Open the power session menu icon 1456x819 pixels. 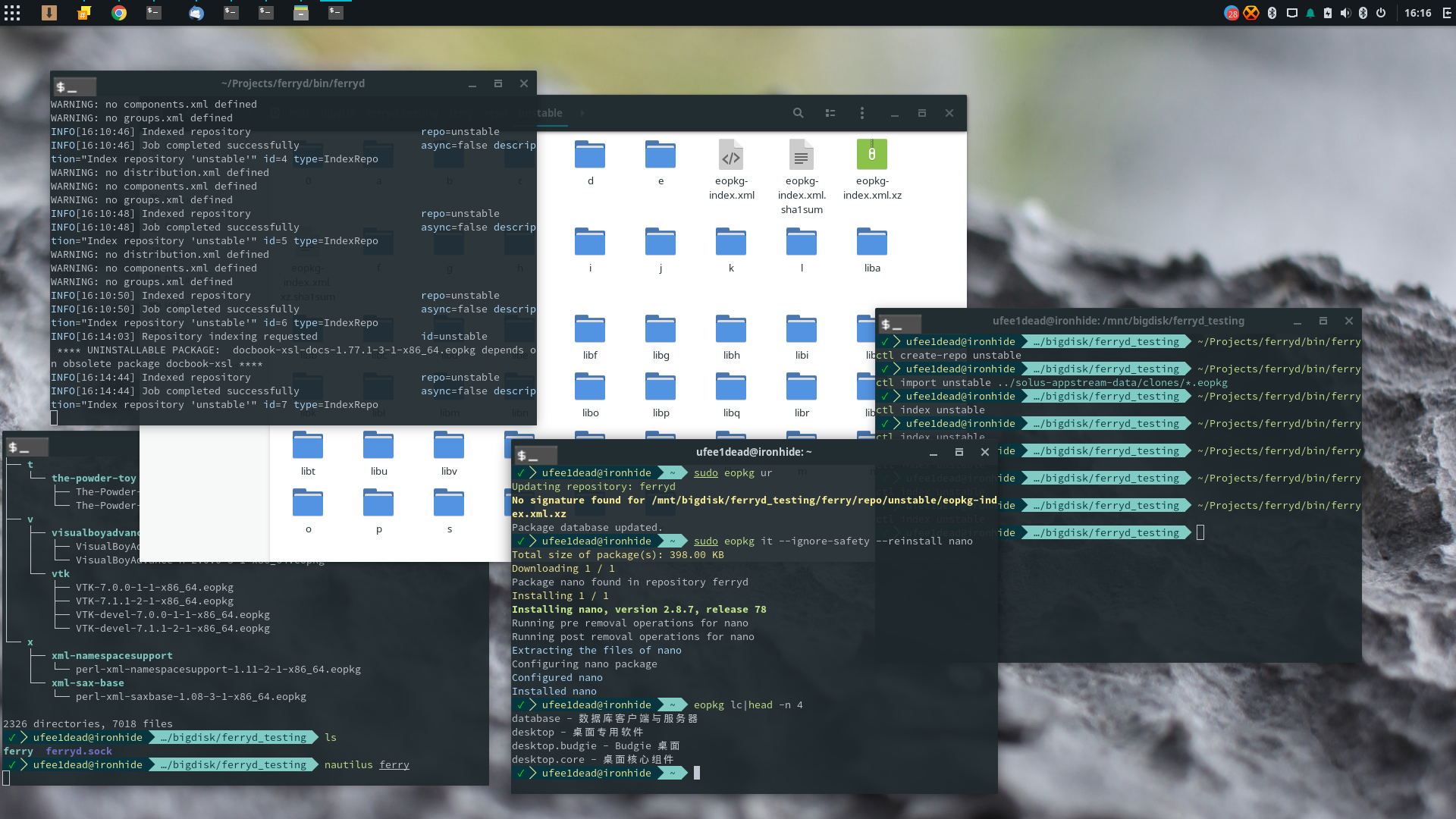(1381, 13)
